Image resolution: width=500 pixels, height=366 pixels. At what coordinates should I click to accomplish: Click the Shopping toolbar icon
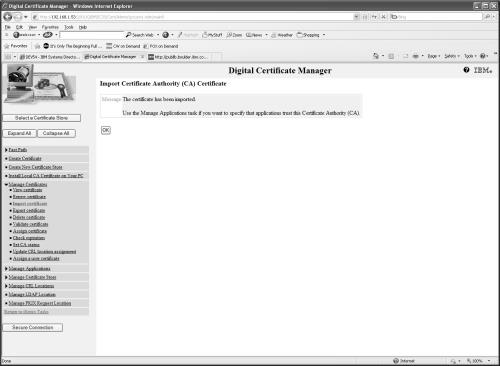click(x=308, y=35)
